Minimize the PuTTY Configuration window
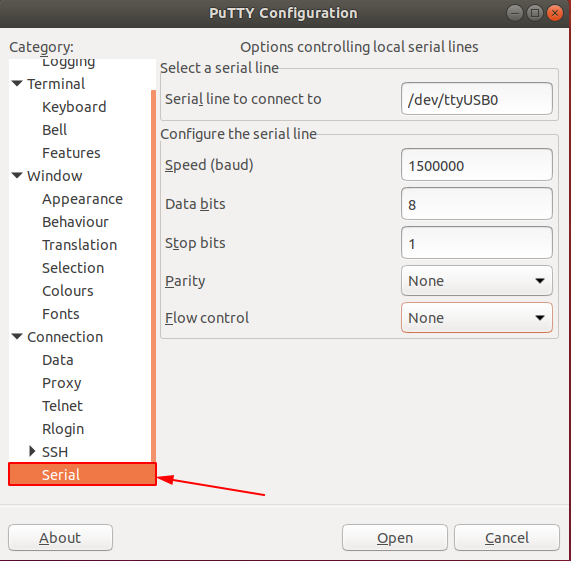This screenshot has width=571, height=561. (515, 13)
